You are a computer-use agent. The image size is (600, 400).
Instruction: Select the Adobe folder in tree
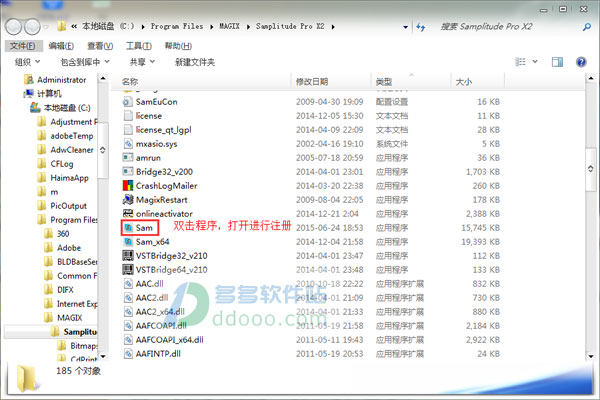coord(69,248)
